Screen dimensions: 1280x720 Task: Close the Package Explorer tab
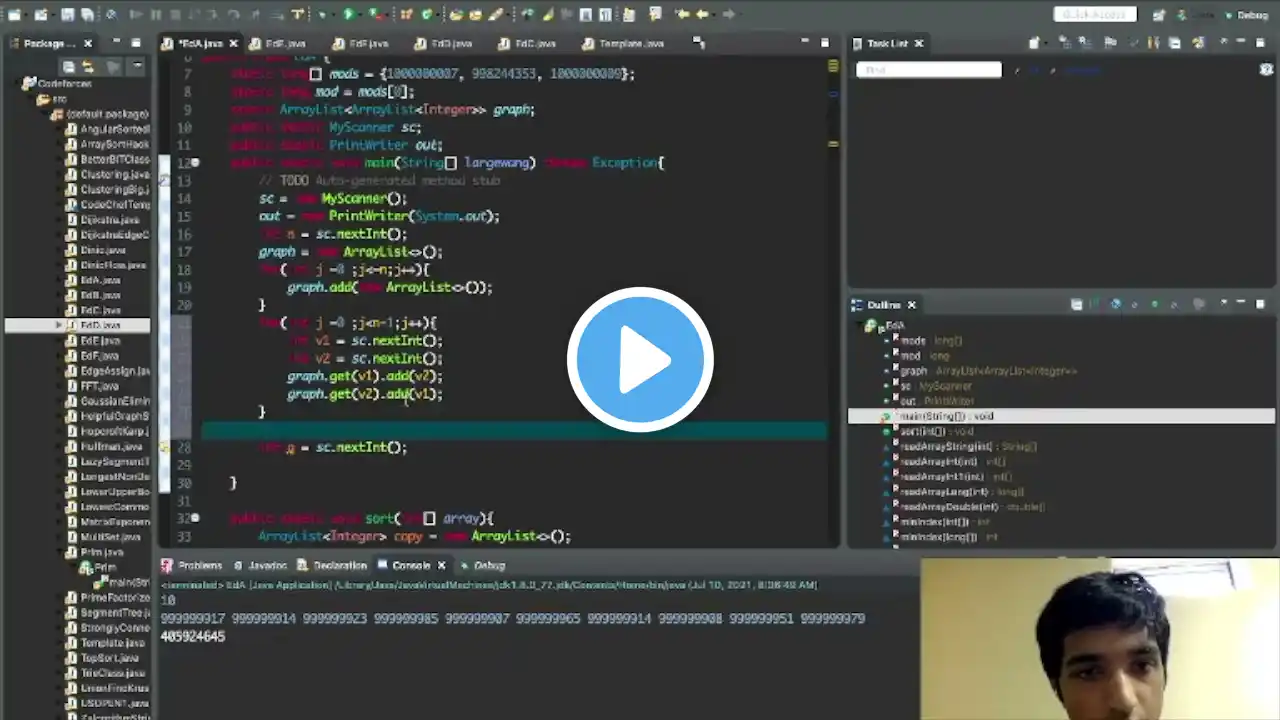88,43
